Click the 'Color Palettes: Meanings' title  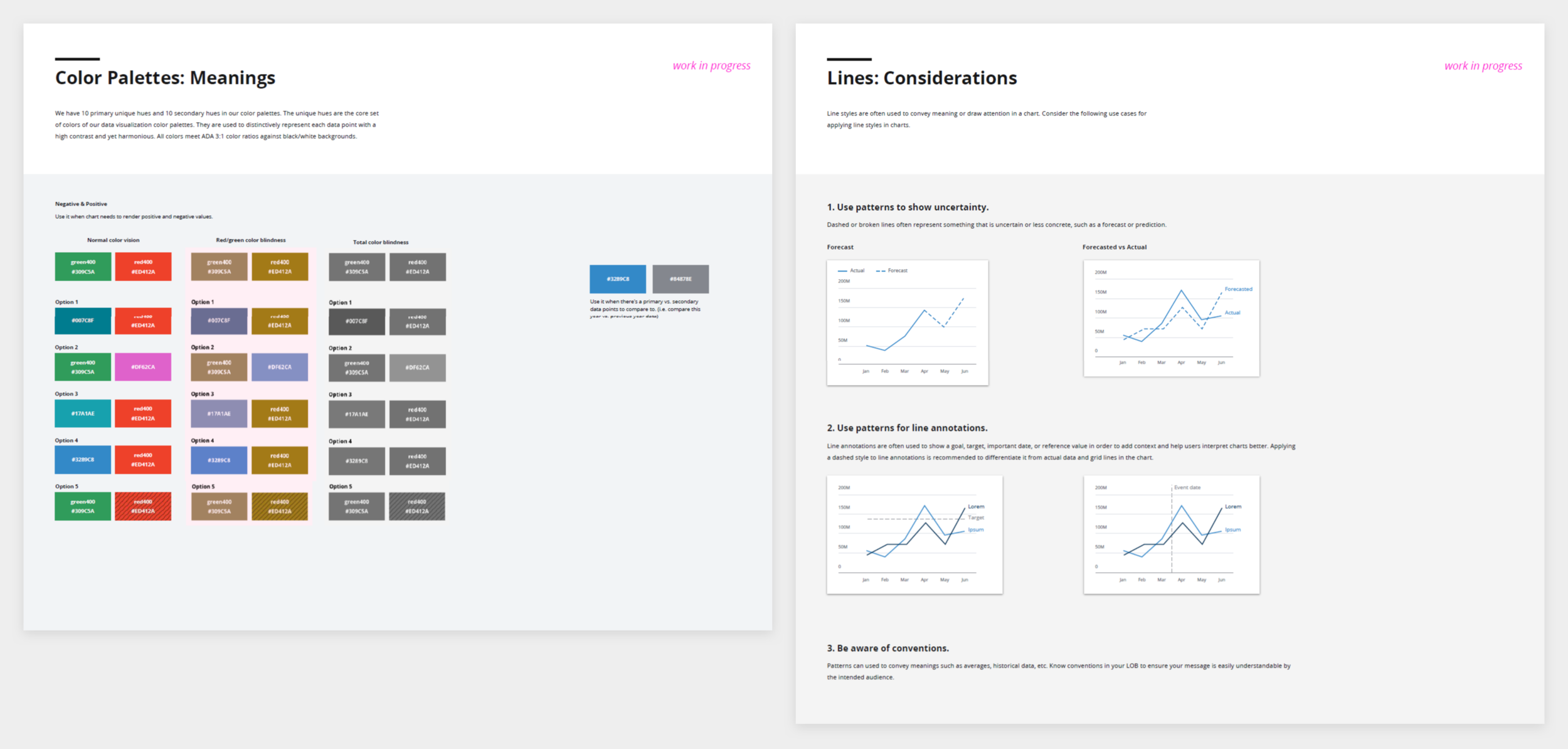click(165, 78)
